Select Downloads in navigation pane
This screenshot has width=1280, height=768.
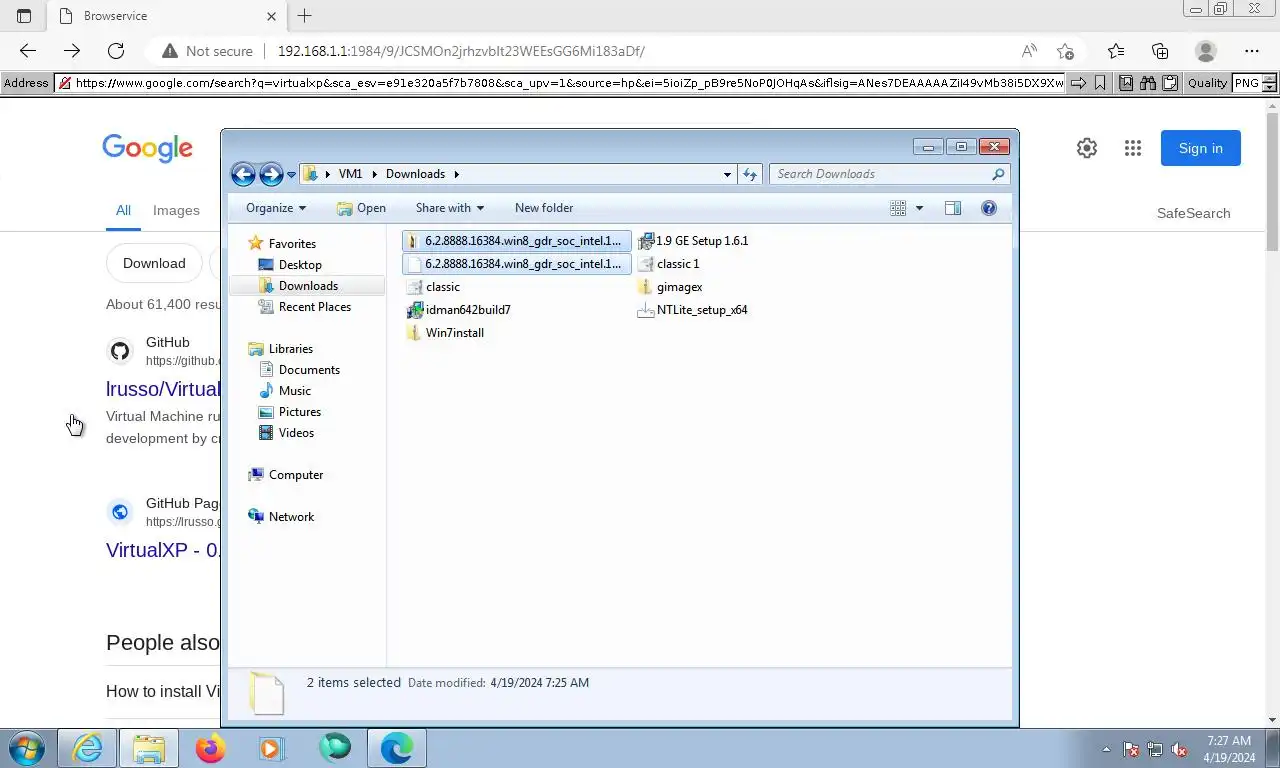coord(307,286)
